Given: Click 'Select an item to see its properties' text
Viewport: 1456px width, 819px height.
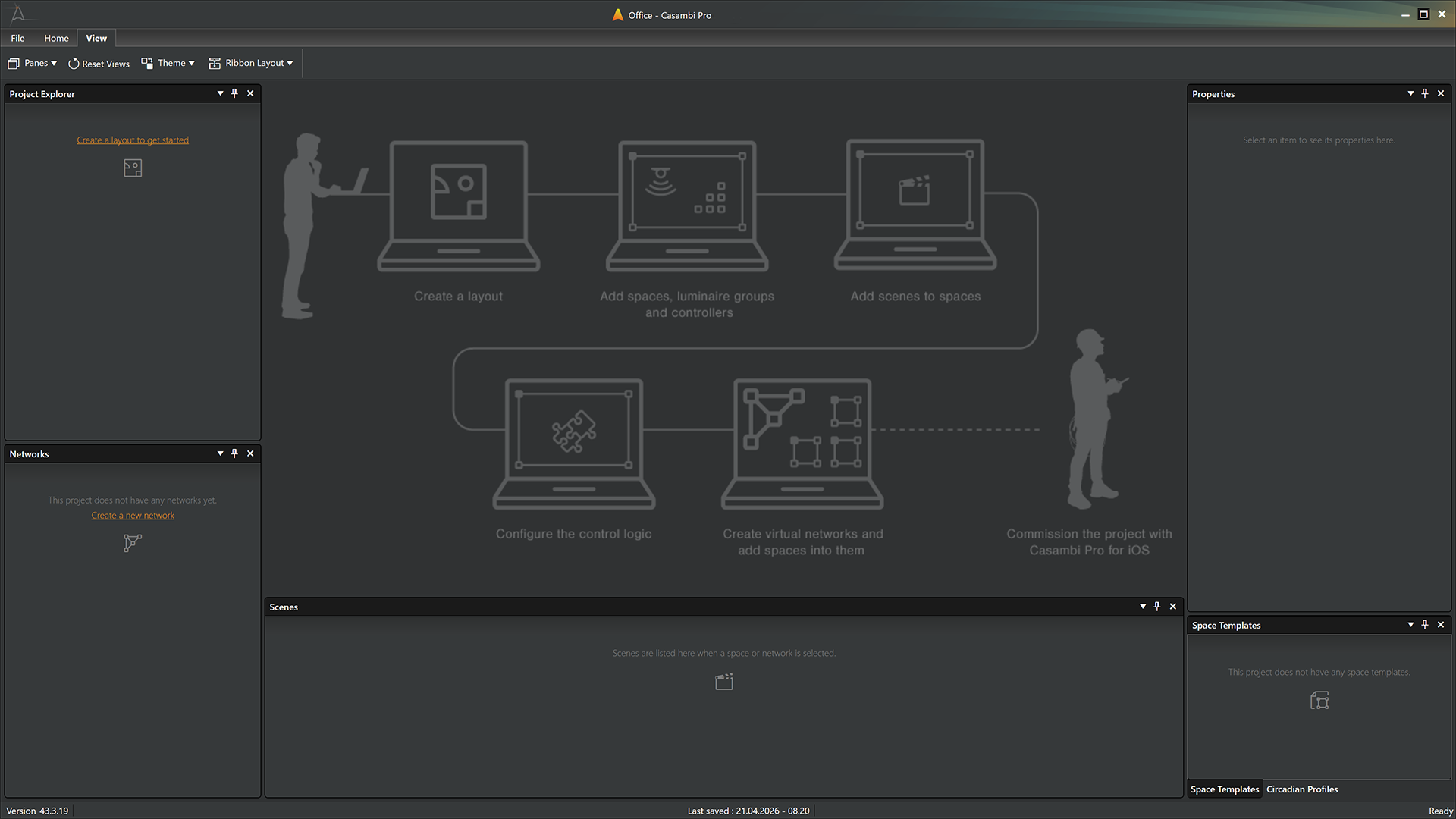Looking at the screenshot, I should 1319,140.
